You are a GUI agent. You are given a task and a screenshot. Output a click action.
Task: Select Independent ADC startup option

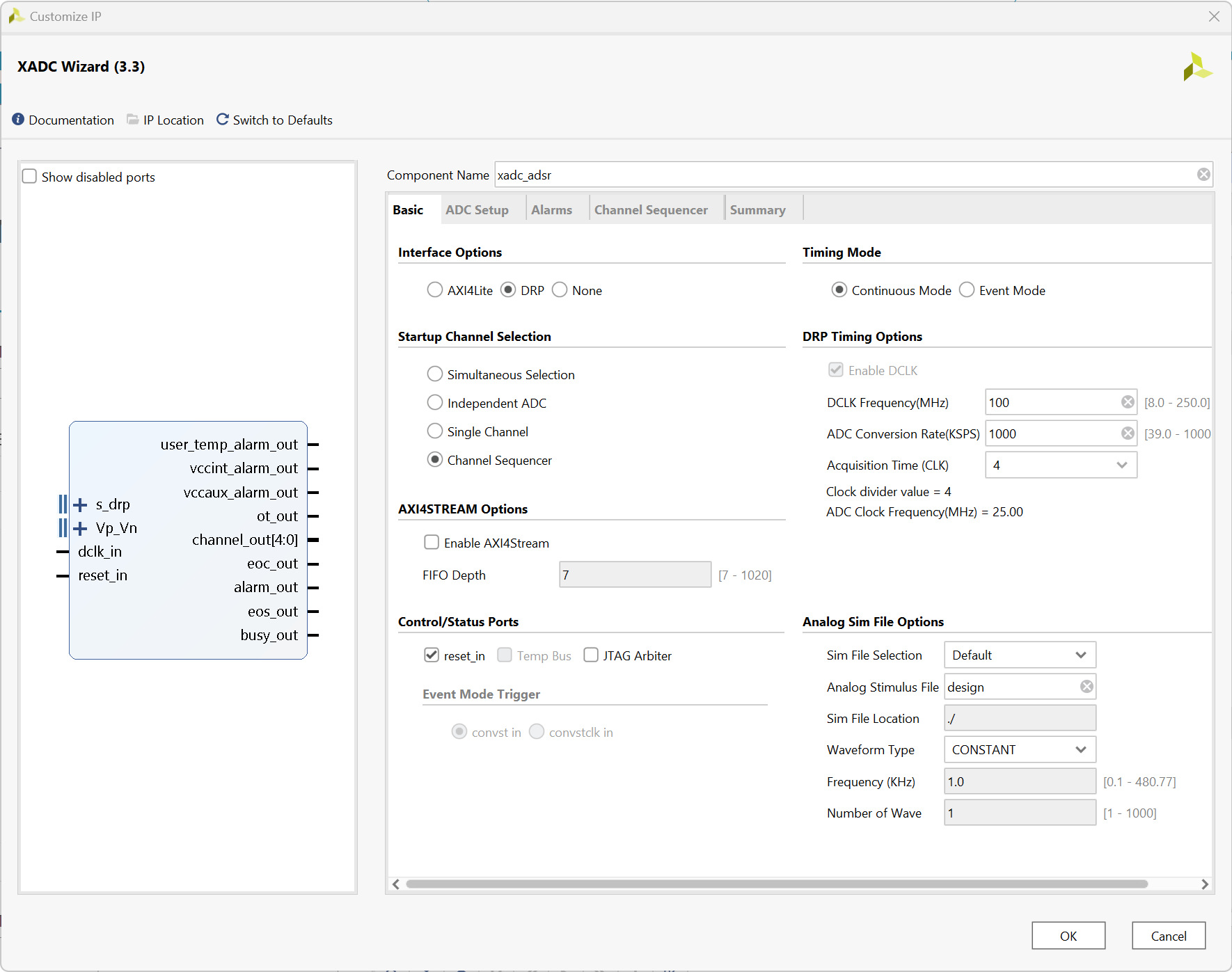pos(435,403)
